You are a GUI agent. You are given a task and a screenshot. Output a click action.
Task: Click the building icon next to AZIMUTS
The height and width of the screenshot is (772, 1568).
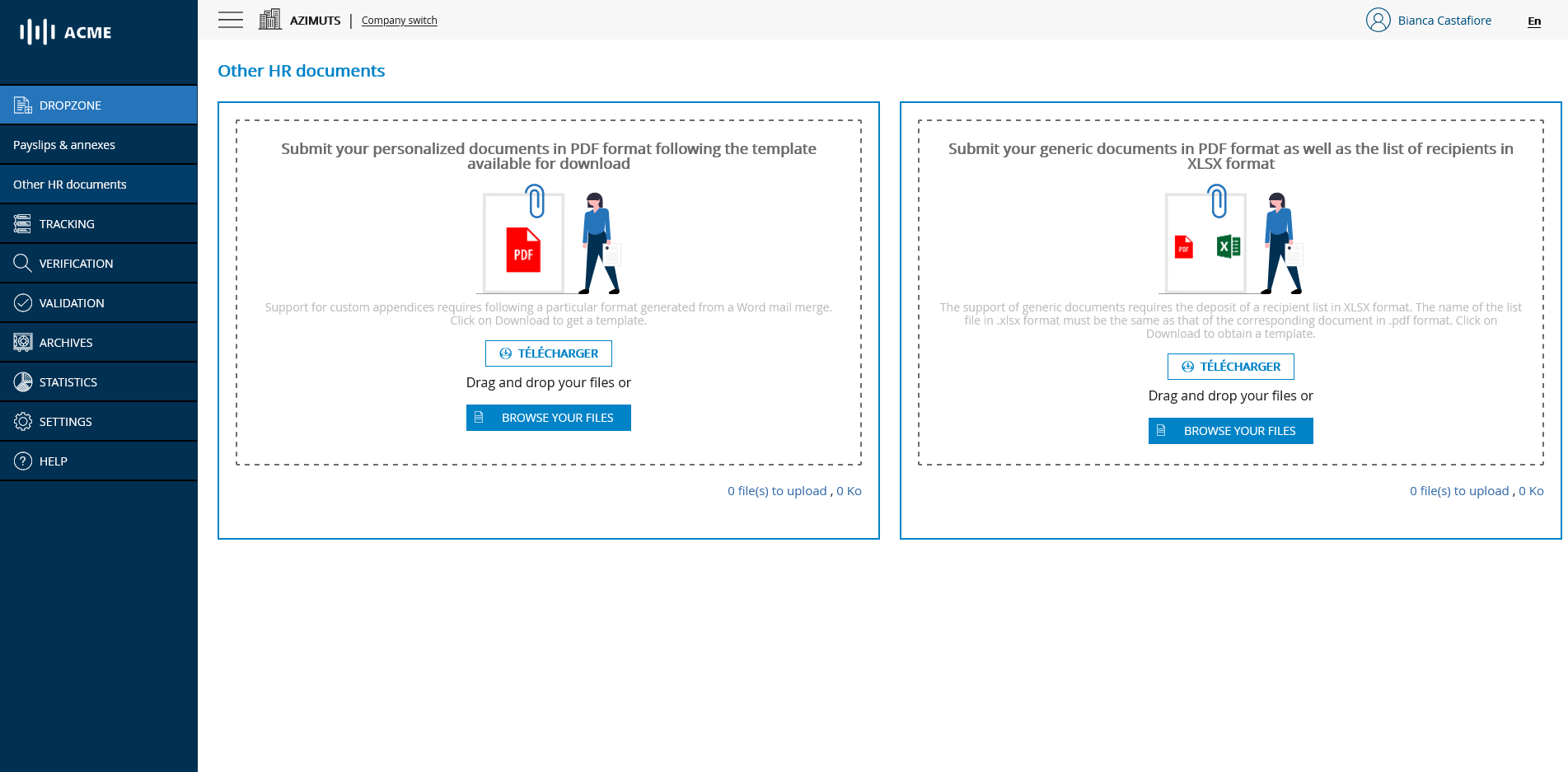[x=269, y=18]
